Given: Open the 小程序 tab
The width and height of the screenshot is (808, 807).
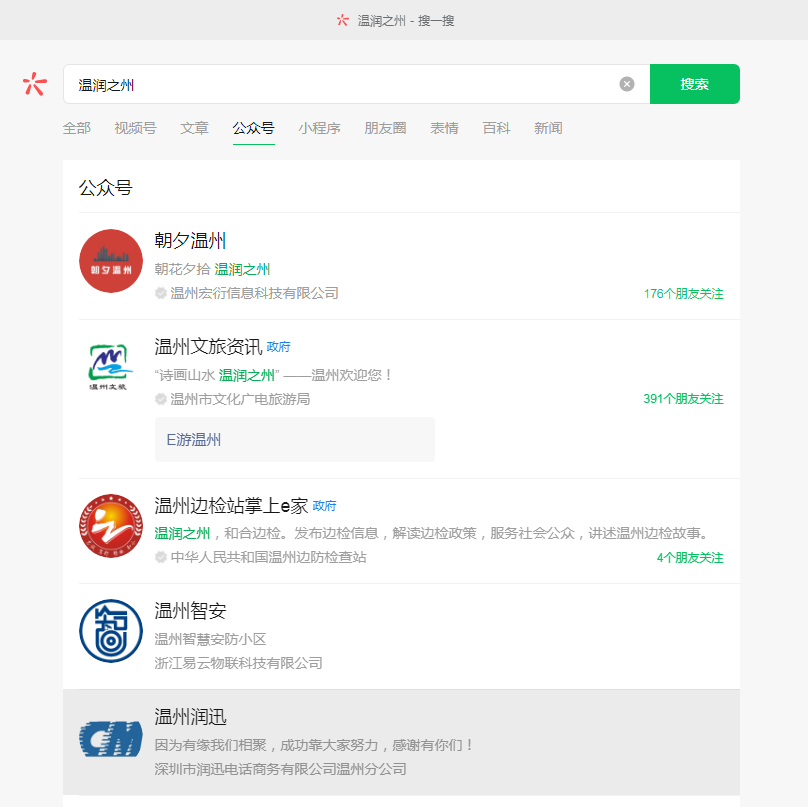Looking at the screenshot, I should 319,128.
